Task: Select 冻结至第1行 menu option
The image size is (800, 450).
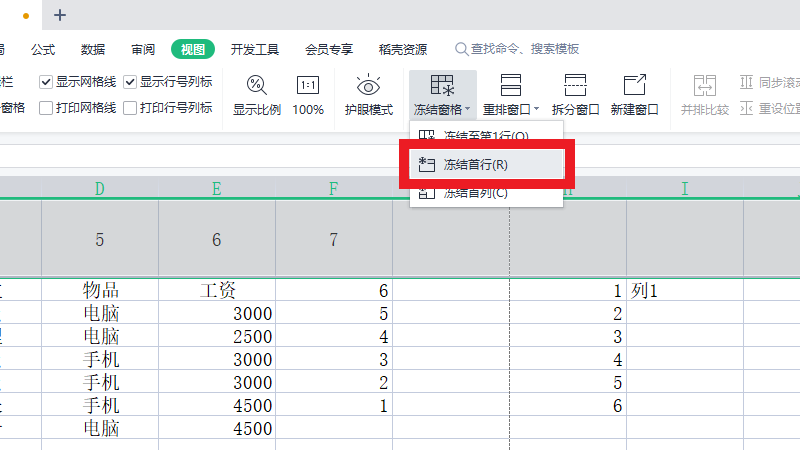Action: (x=486, y=136)
